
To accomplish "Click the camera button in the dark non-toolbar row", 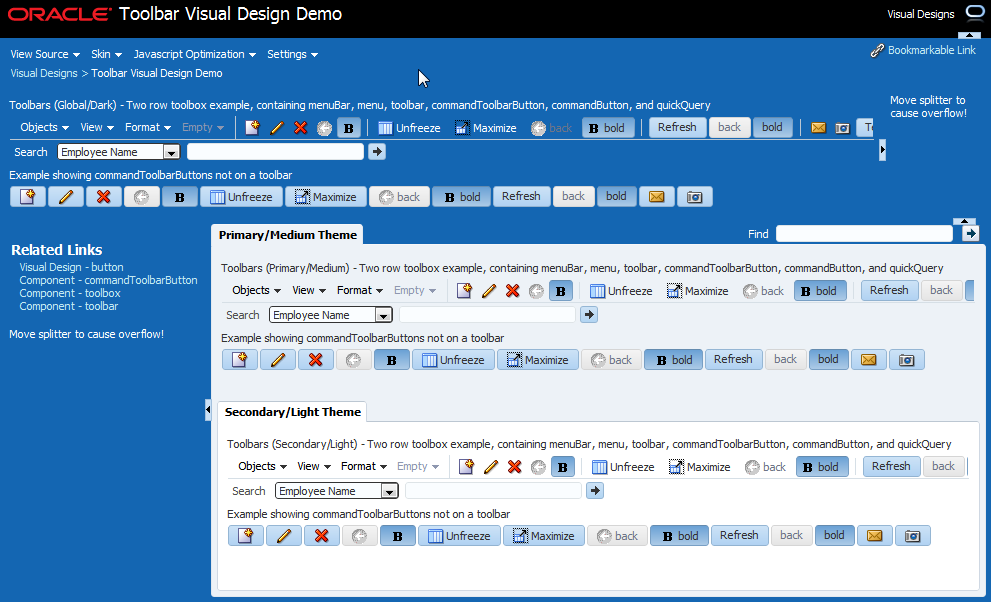I will tap(695, 196).
